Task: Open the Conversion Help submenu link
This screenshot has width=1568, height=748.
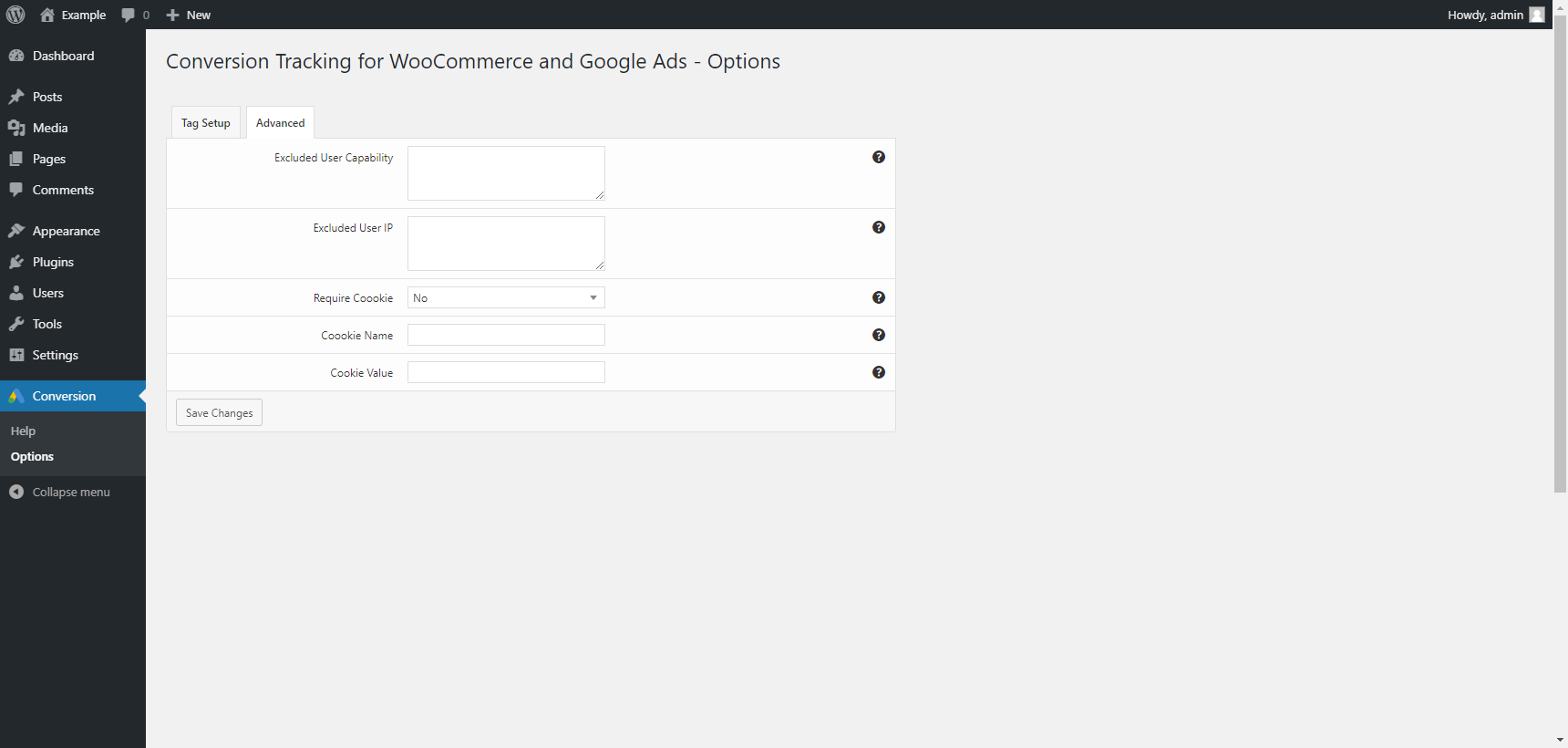Action: point(23,431)
